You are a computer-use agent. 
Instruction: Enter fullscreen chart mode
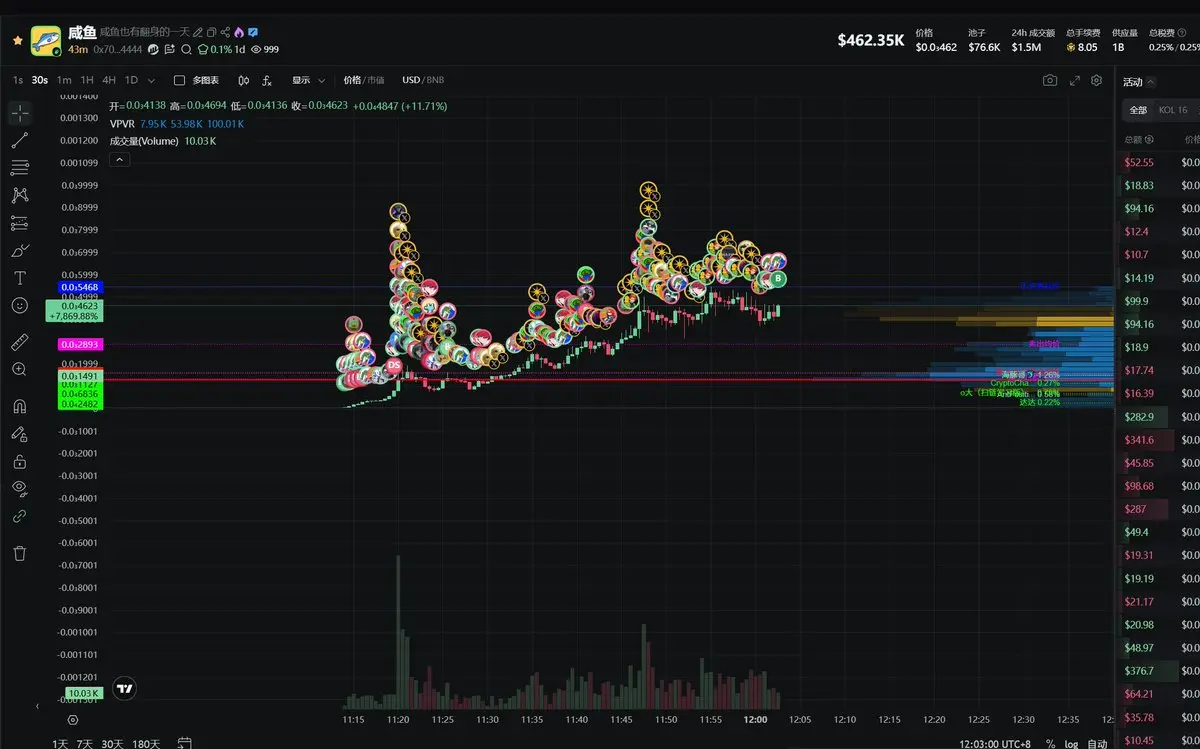[x=1075, y=80]
